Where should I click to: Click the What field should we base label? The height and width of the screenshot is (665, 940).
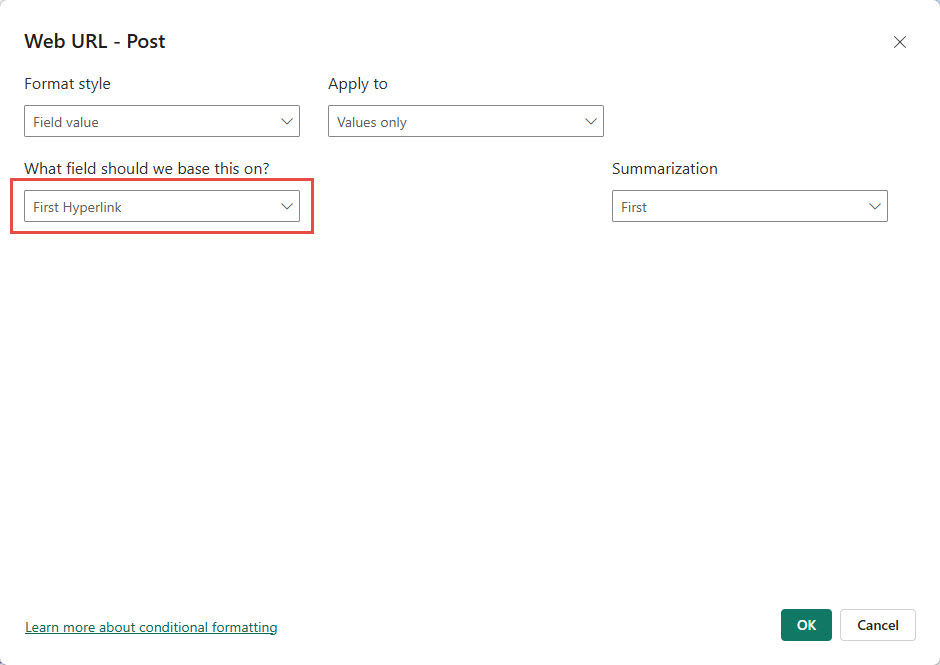(146, 169)
